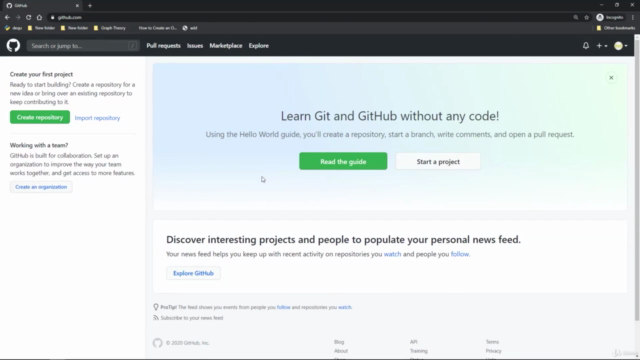Open the Chrome three-dot menu
Viewport: 640px width, 360px height.
point(633,18)
